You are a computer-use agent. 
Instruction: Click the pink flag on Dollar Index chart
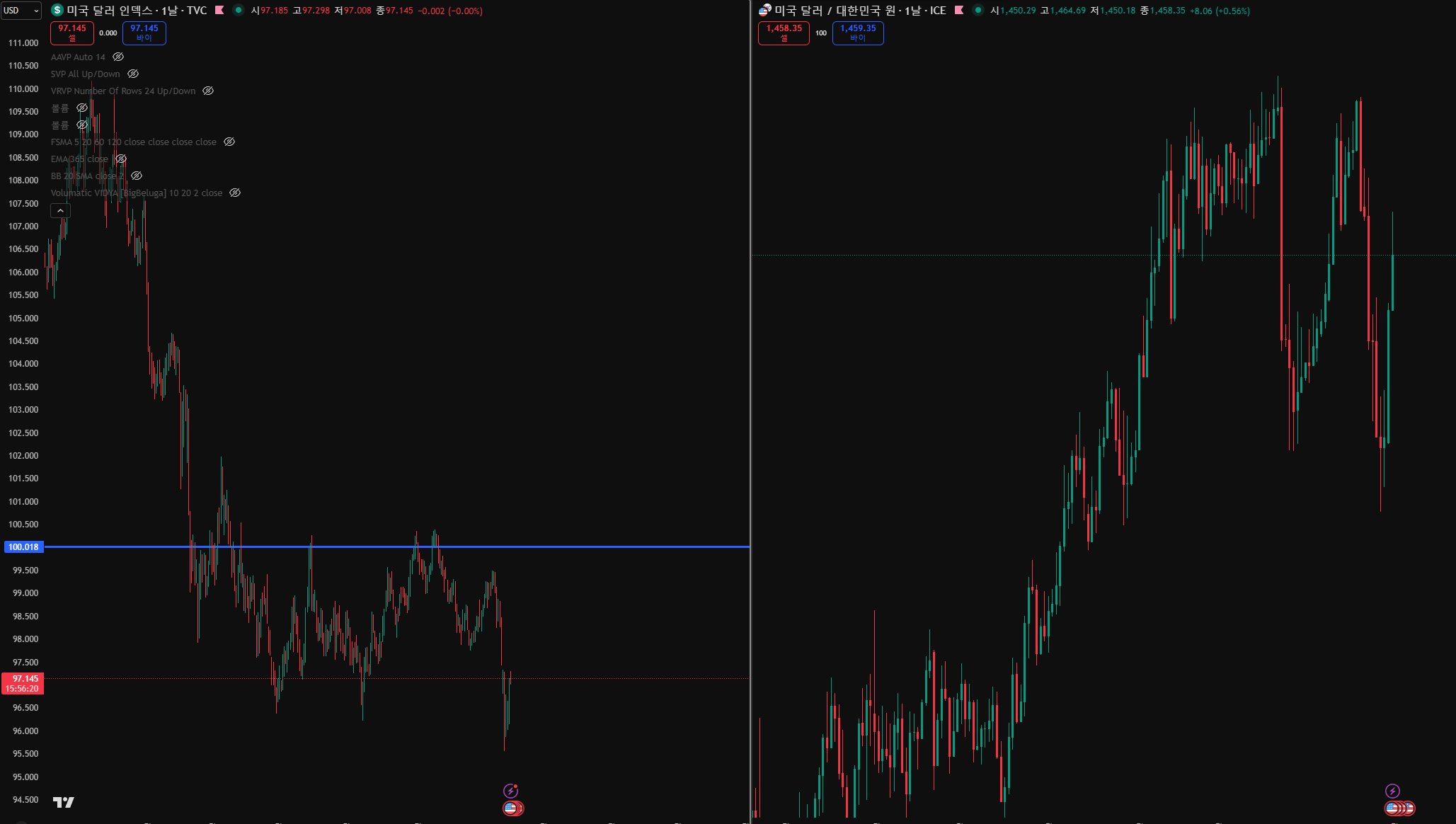[219, 10]
